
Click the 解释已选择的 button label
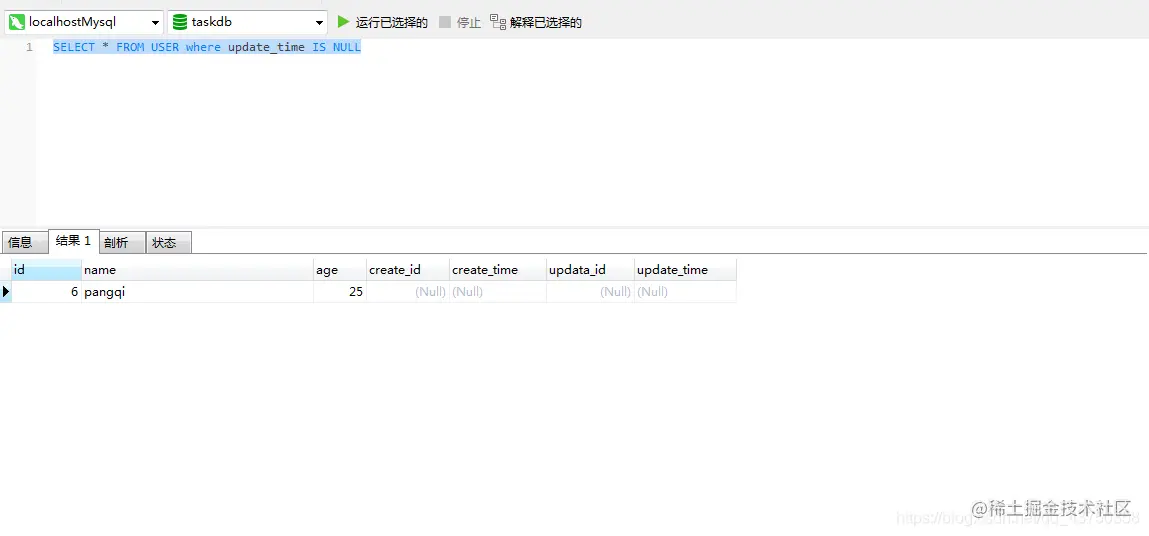[x=546, y=23]
